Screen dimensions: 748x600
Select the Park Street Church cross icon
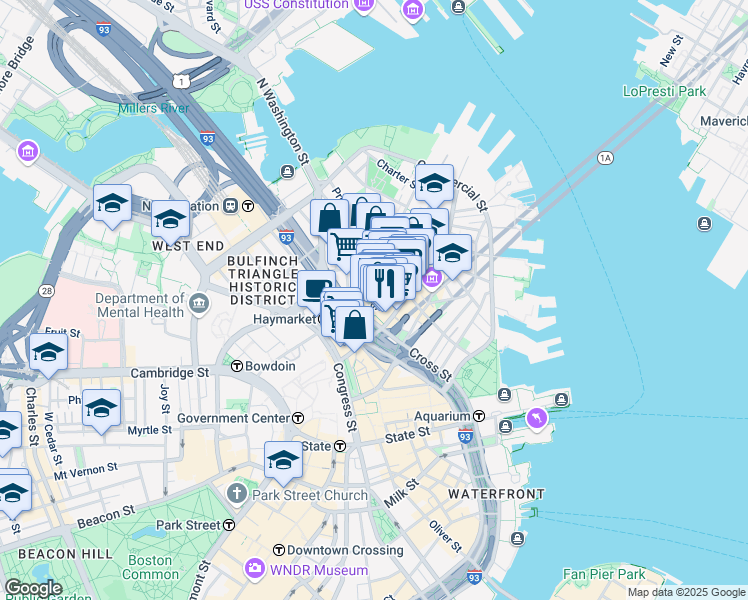point(237,494)
